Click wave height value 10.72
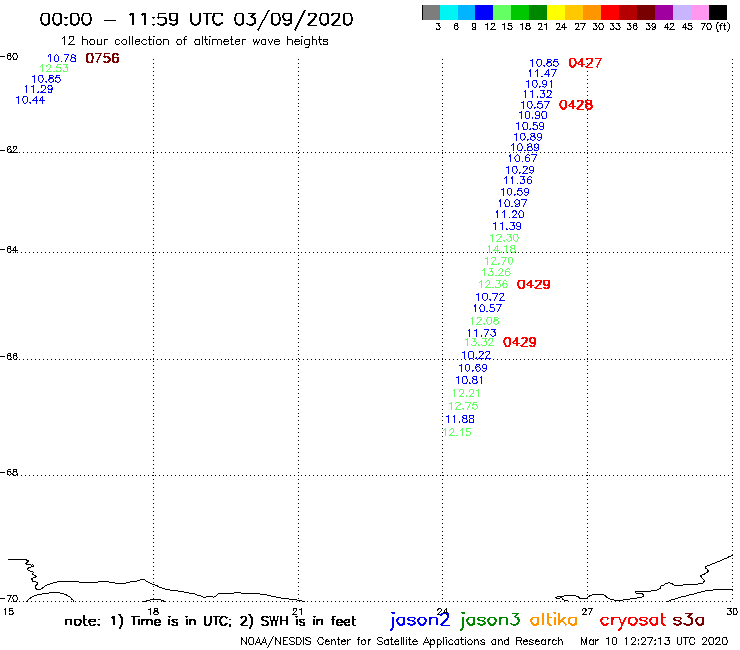Viewport: 740px width, 650px height. [490, 297]
